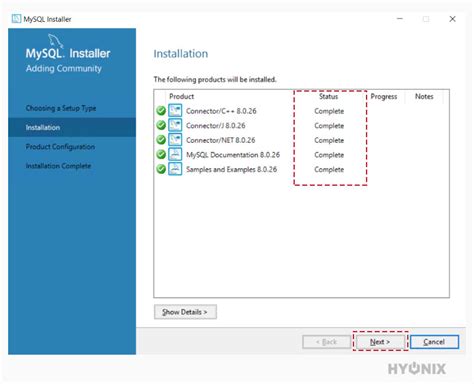474x384 pixels.
Task: Select the Connector/NET 8.0.26 row text
Action: point(221,140)
